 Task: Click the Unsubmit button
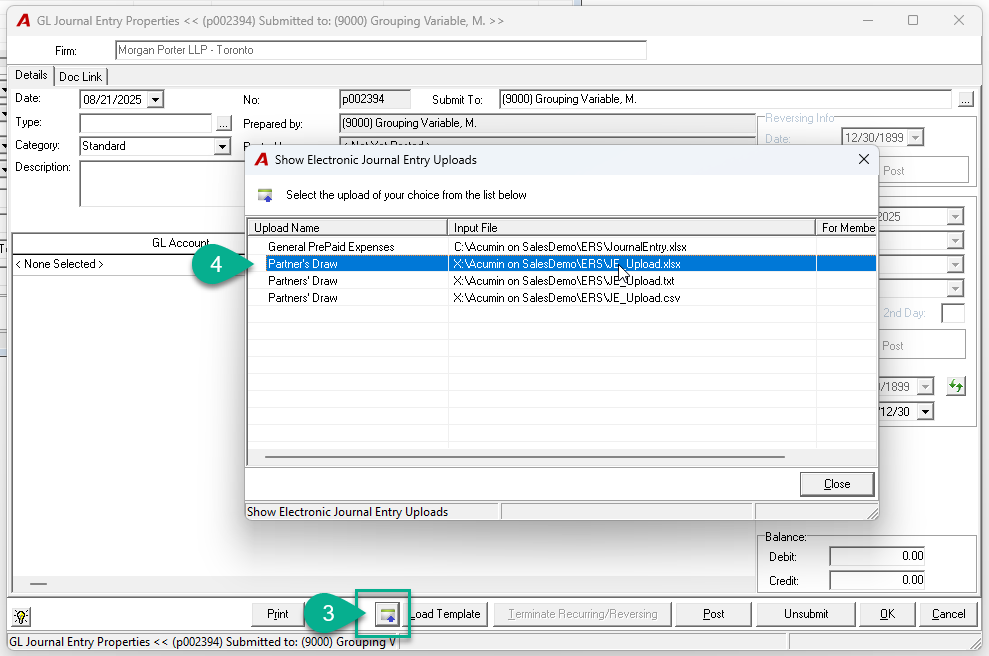(x=805, y=614)
